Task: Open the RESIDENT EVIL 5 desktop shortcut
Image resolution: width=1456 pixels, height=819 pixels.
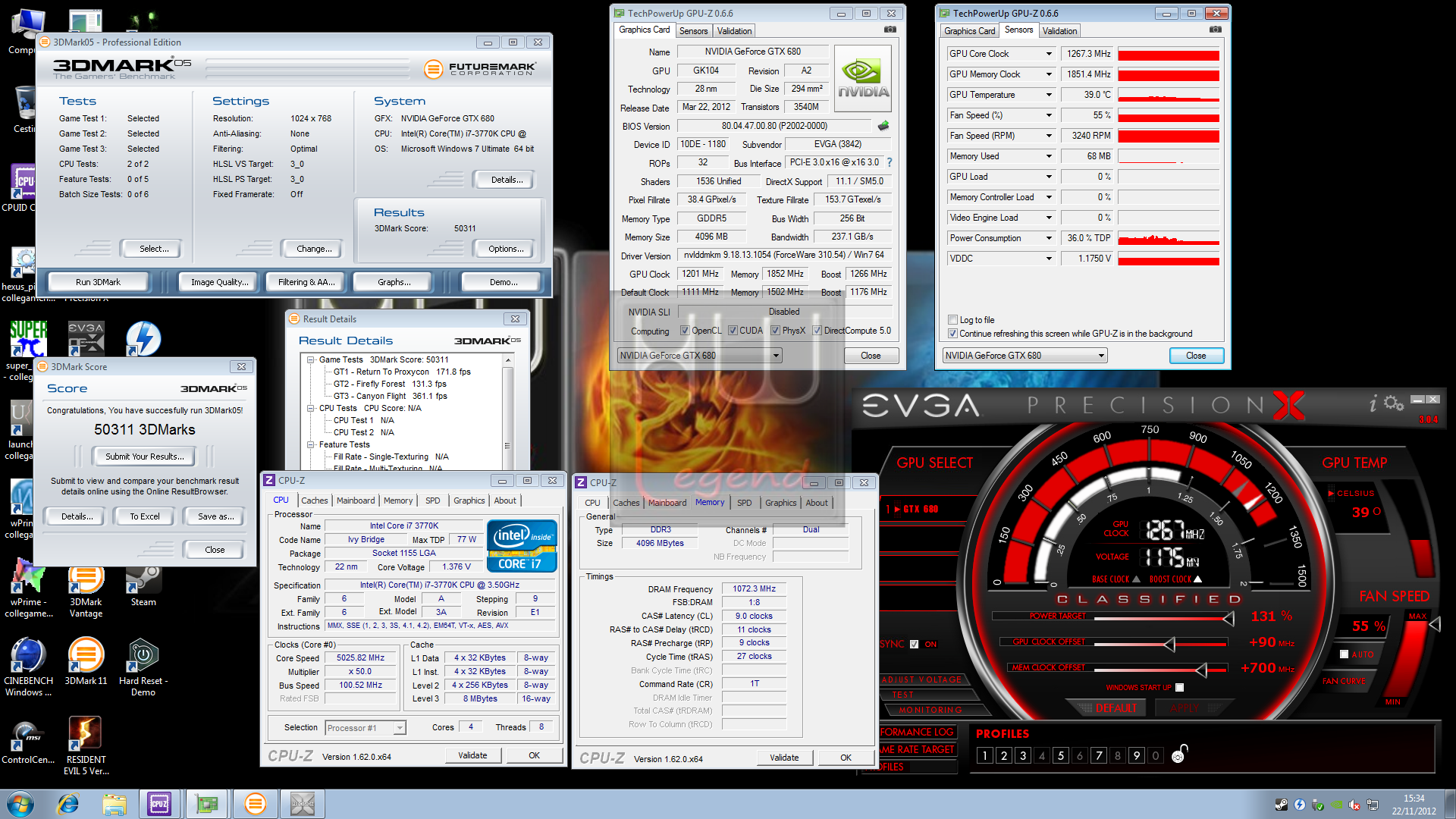Action: point(86,746)
